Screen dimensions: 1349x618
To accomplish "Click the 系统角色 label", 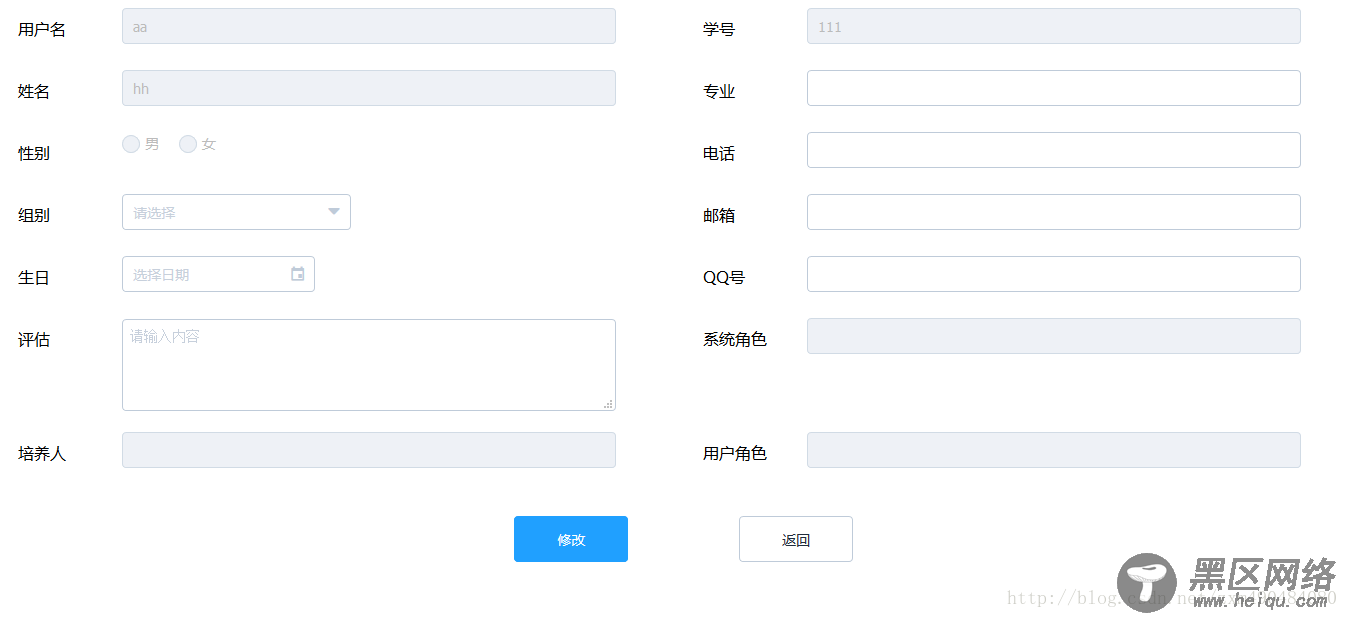I will click(x=735, y=339).
